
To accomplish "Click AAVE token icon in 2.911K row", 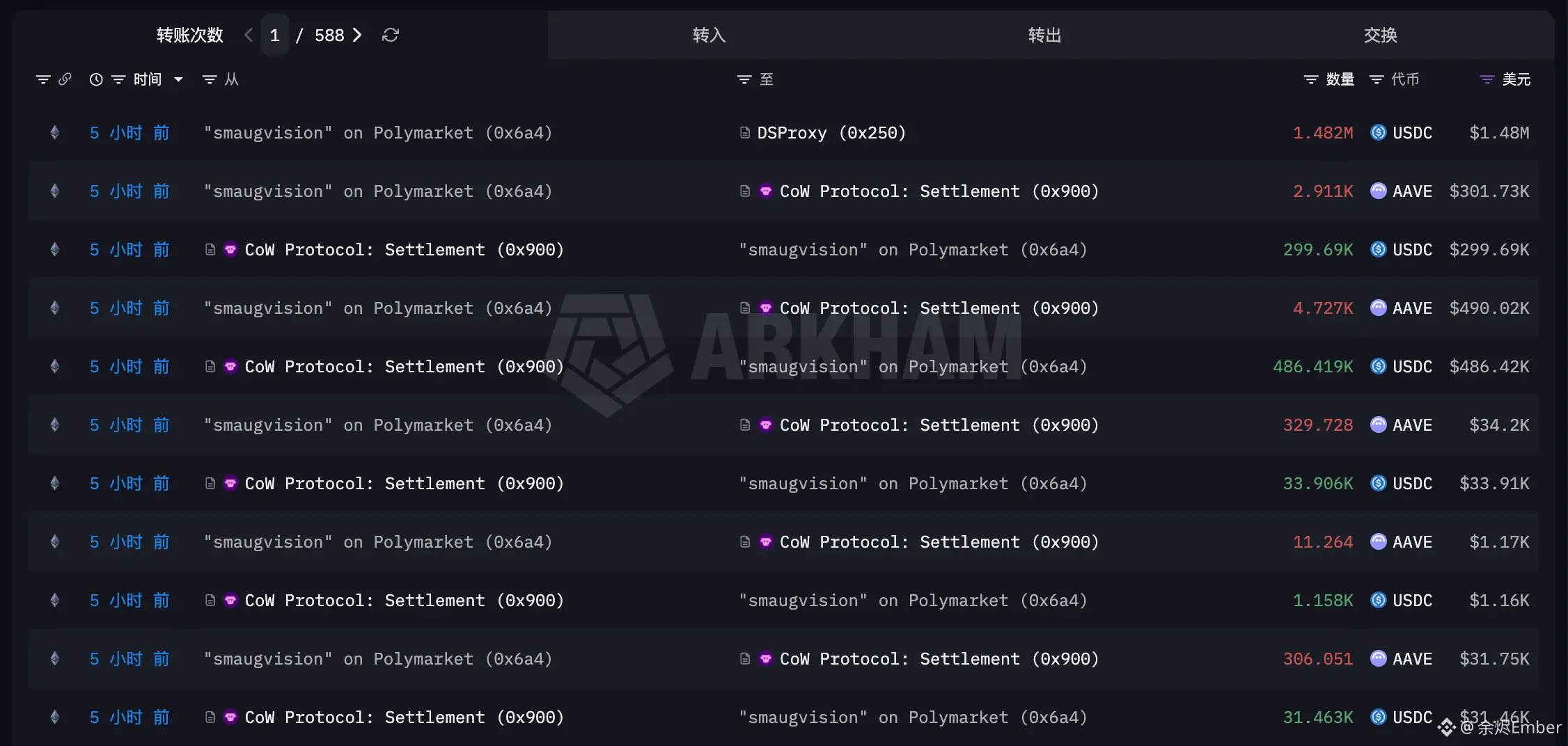I will pos(1378,191).
